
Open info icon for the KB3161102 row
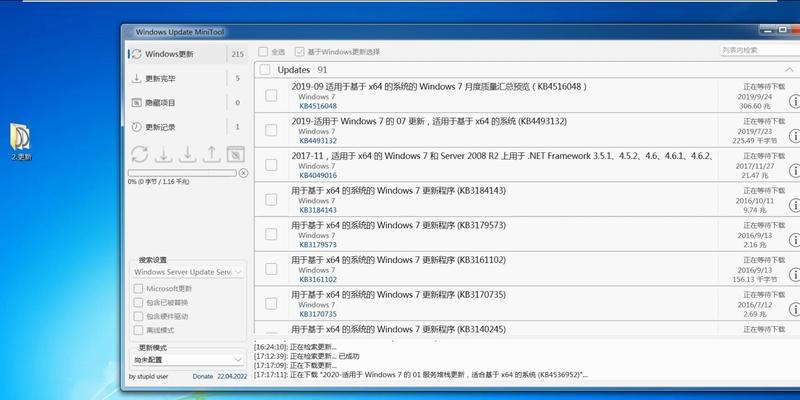tap(794, 274)
